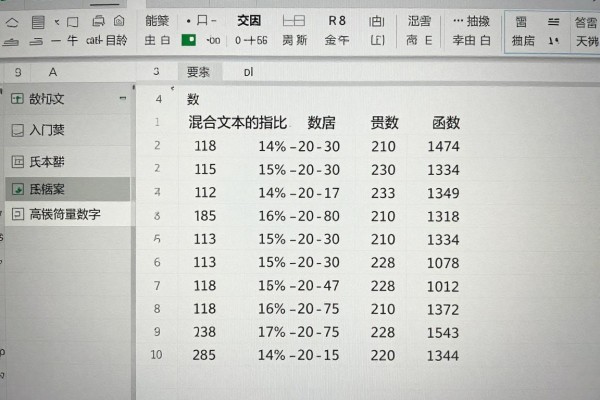Click the printer icon in the toolbar
The height and width of the screenshot is (400, 600).
click(98, 21)
